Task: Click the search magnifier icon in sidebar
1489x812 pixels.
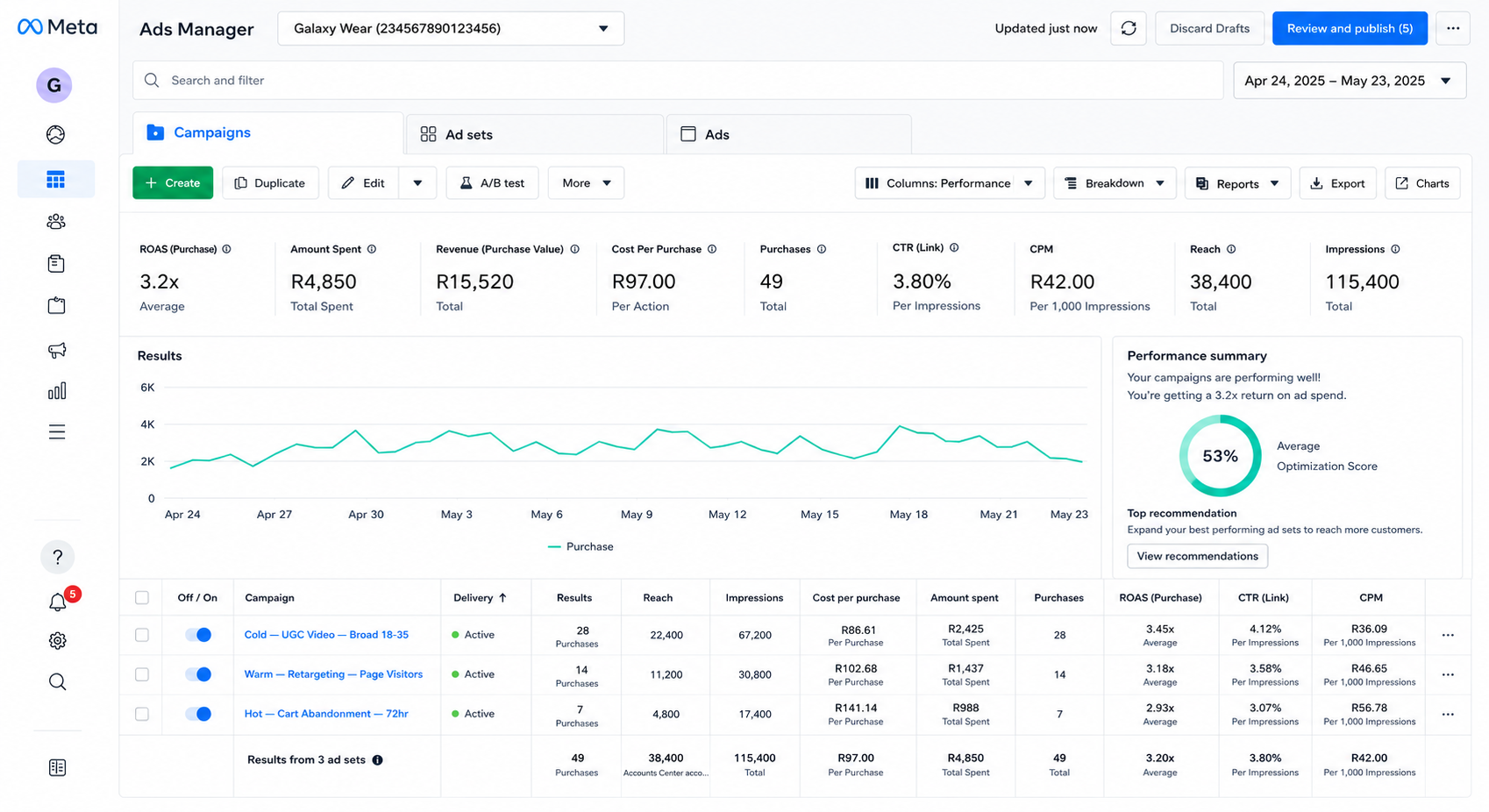Action: [x=57, y=682]
